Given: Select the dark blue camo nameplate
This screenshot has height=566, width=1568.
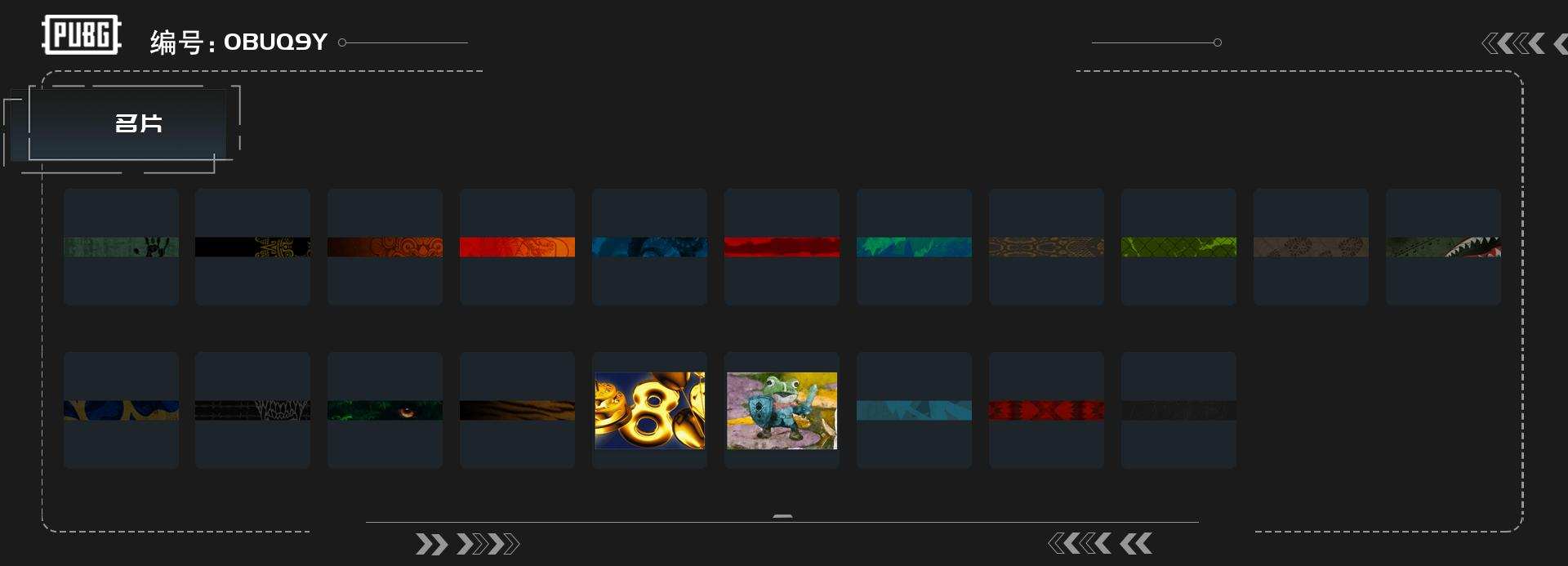Looking at the screenshot, I should coord(649,247).
